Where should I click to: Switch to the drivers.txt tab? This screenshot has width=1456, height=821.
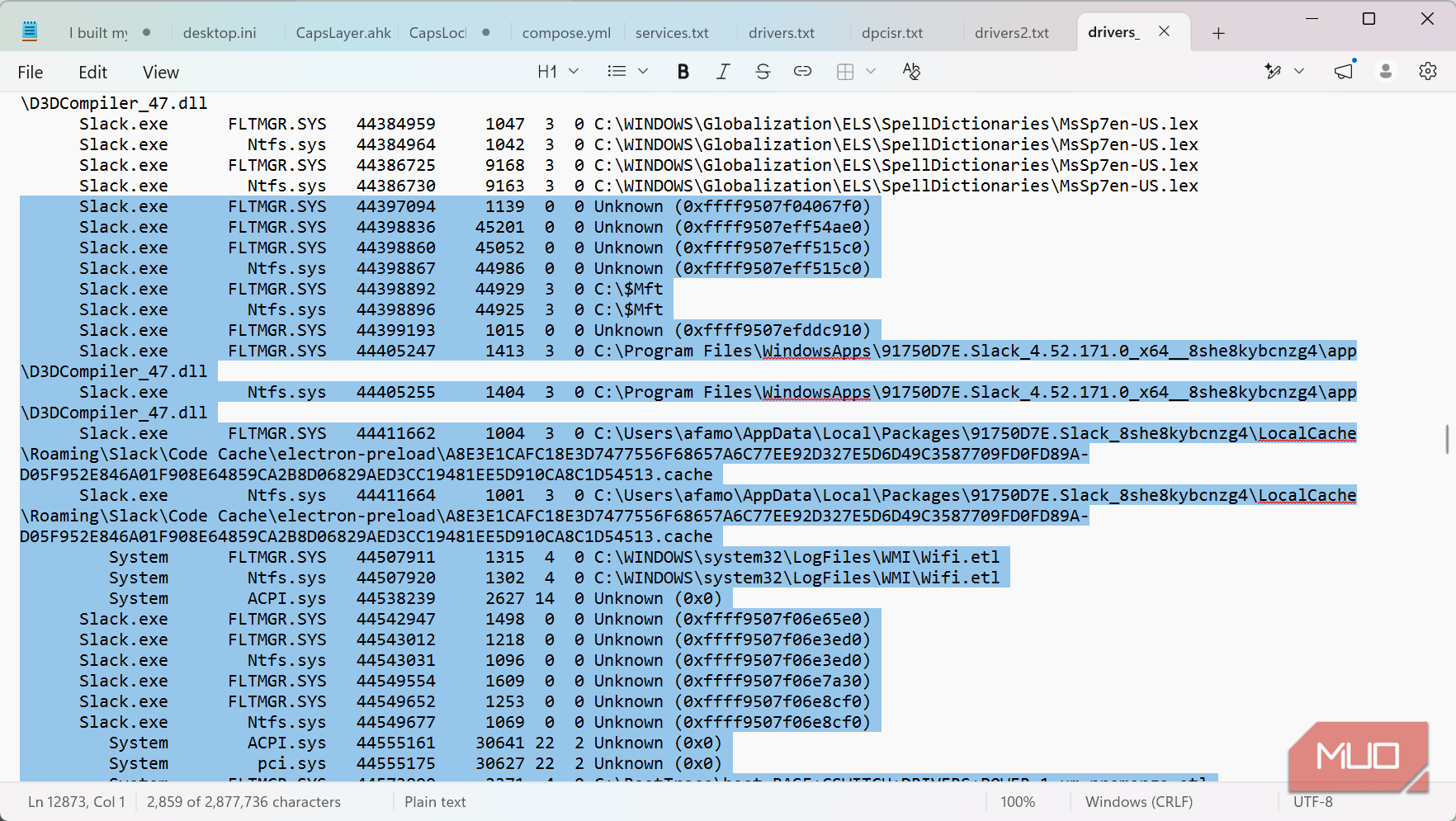[782, 33]
